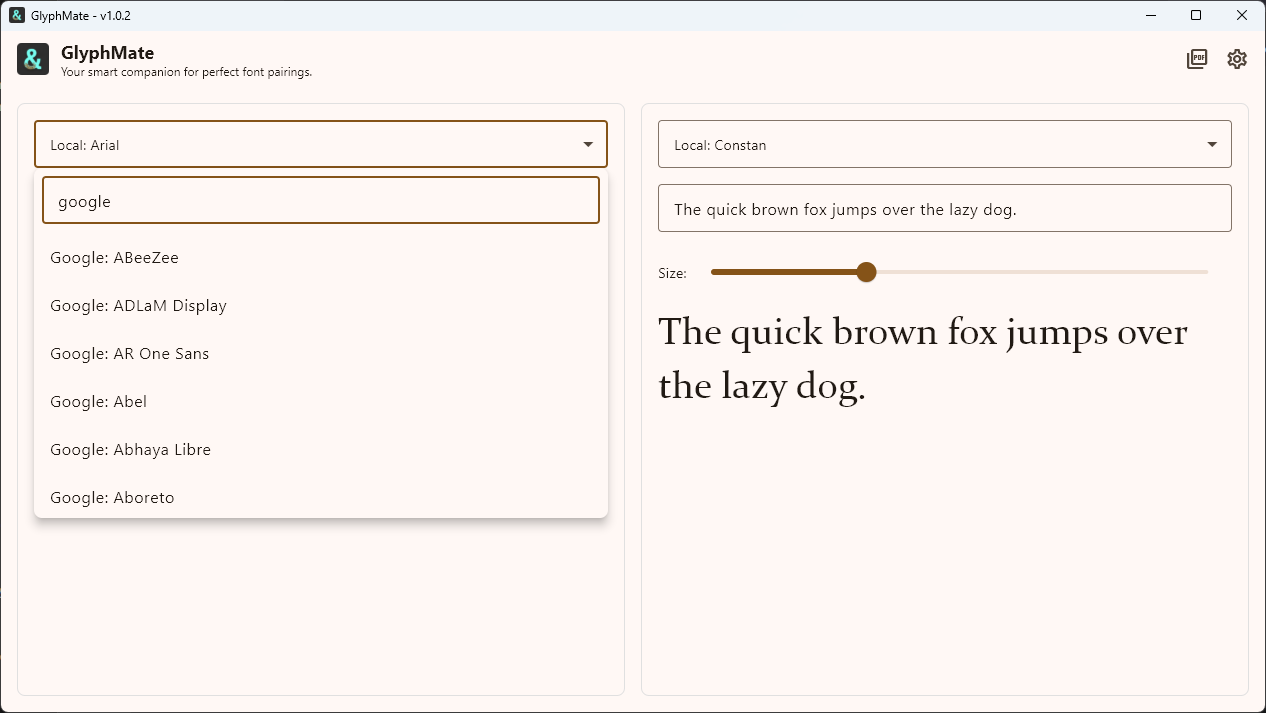Click the sample sentence text field
Viewport: 1266px width, 713px height.
[x=944, y=208]
